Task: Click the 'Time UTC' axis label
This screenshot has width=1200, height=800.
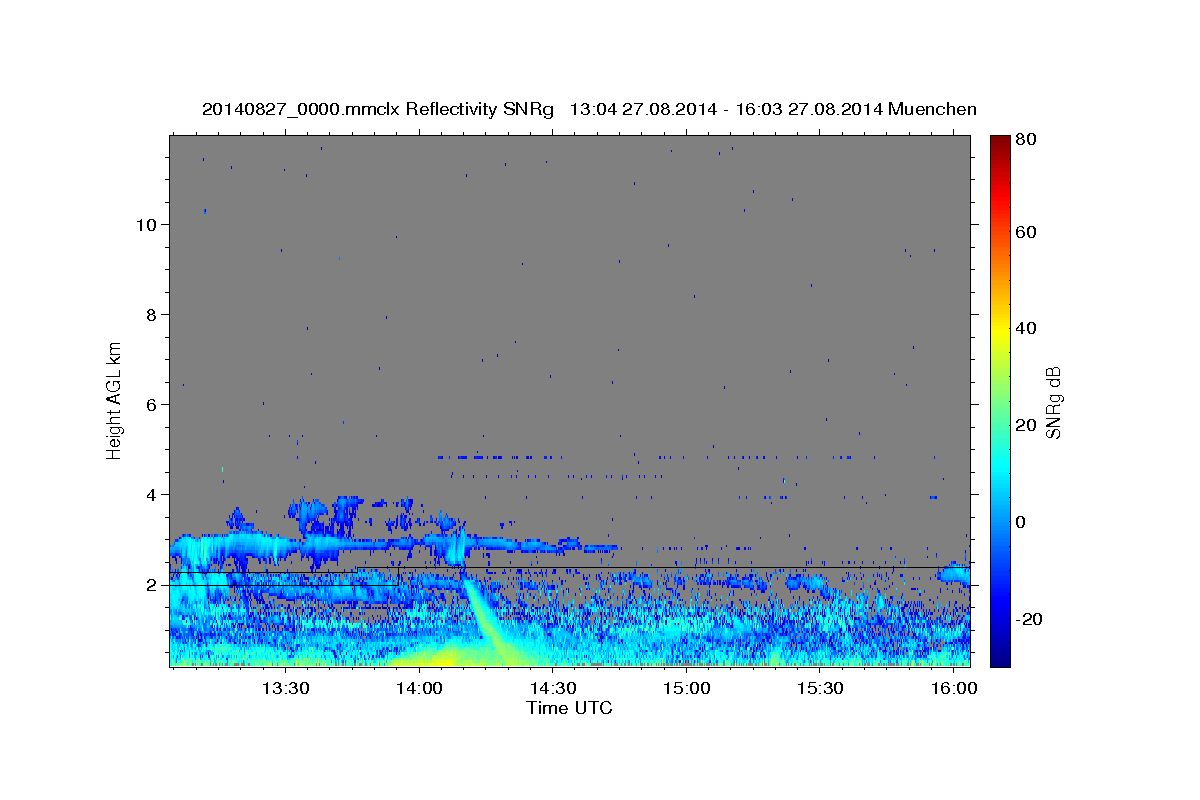Action: [x=569, y=708]
